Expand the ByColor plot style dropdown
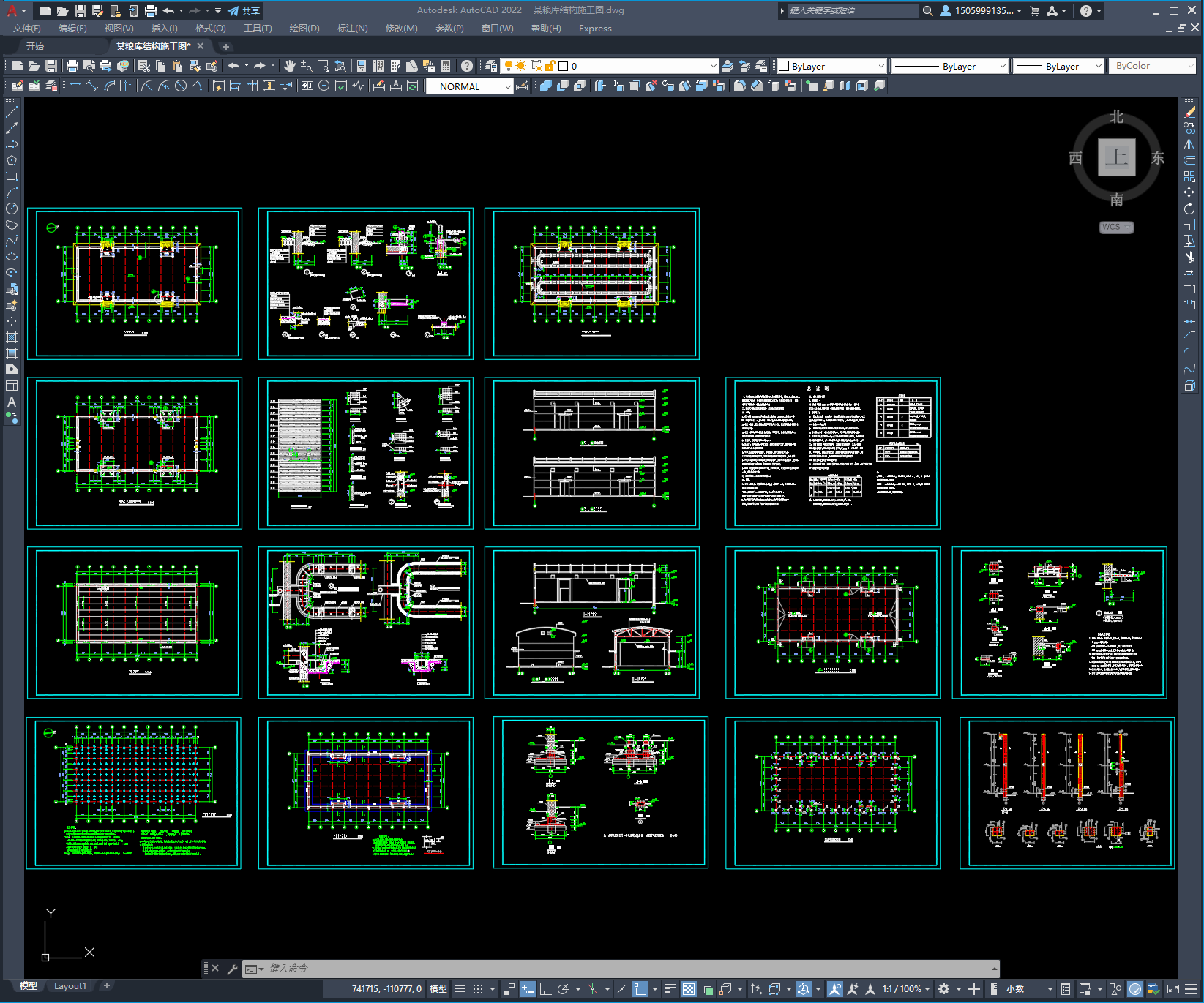Image resolution: width=1204 pixels, height=1003 pixels. pos(1190,66)
